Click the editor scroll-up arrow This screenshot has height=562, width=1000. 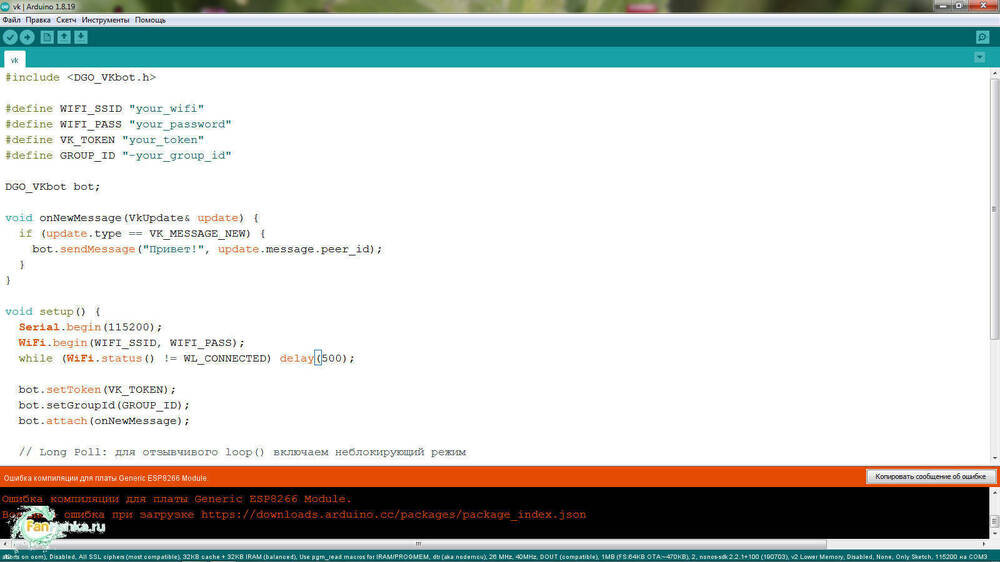pos(994,73)
